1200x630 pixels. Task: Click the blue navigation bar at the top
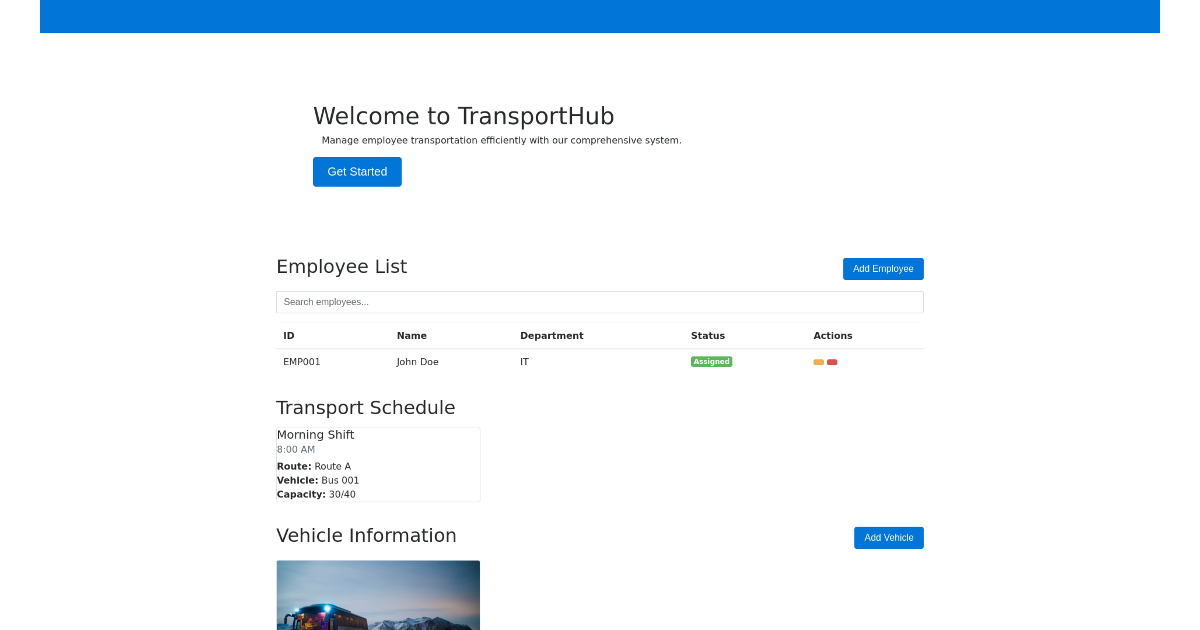600,16
